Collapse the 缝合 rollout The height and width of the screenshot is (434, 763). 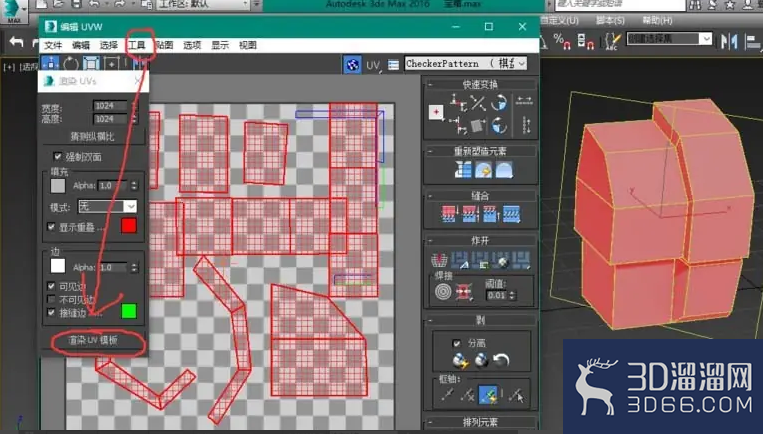[431, 196]
